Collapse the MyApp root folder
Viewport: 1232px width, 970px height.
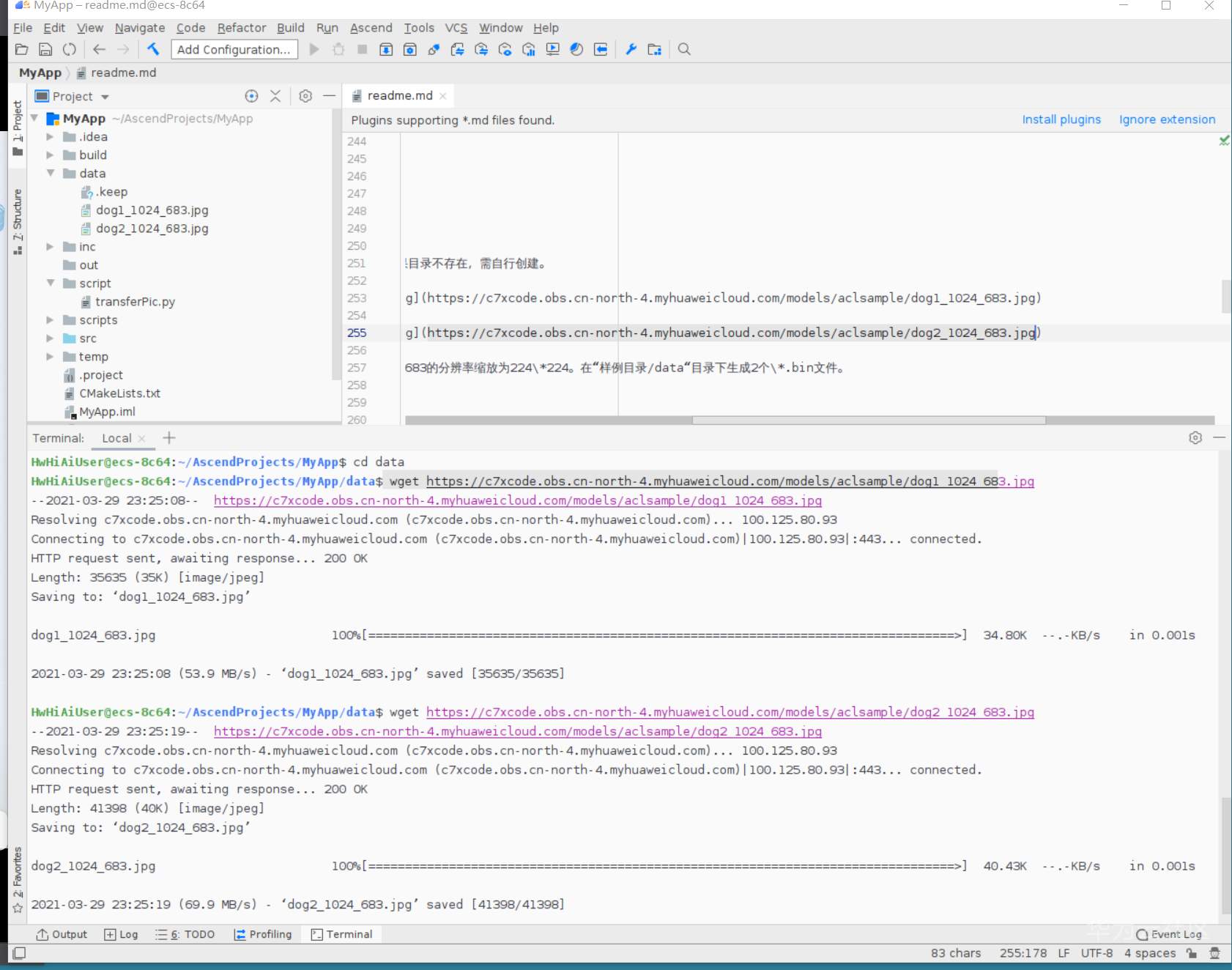tap(34, 118)
